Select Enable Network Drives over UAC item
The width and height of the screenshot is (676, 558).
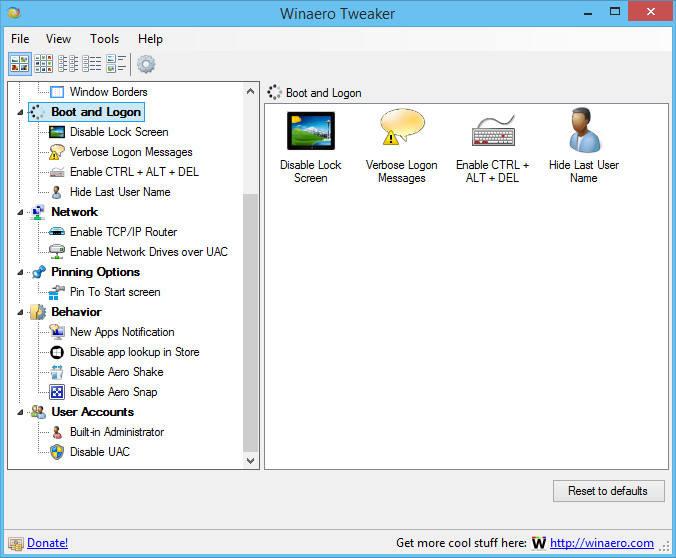click(149, 252)
